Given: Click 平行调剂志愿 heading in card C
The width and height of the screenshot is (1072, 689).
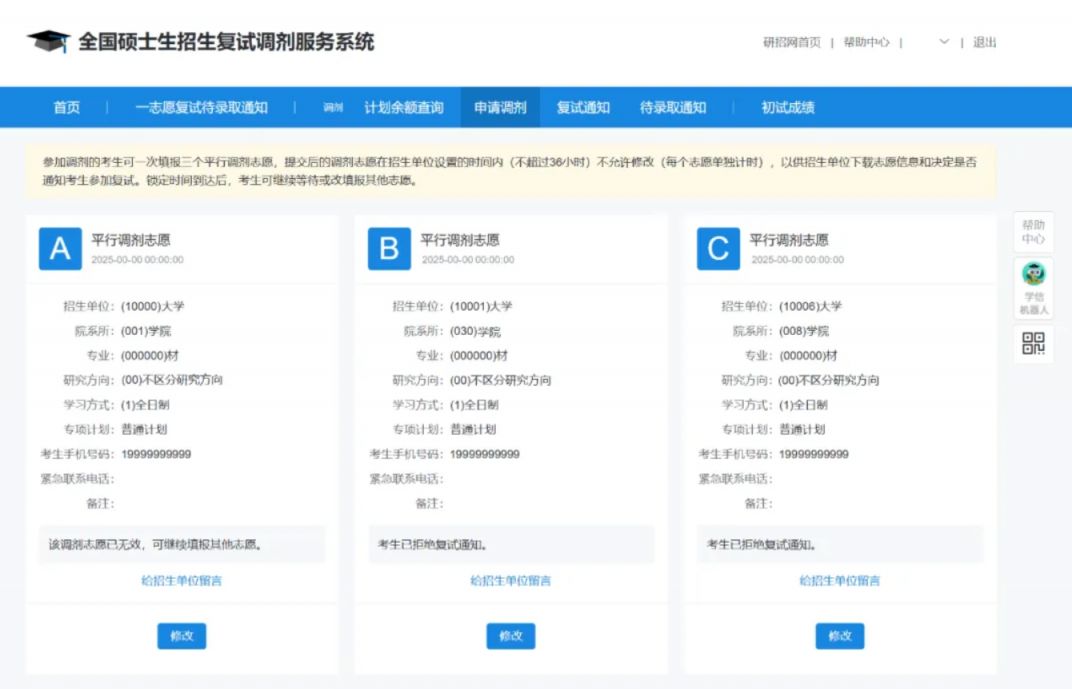Looking at the screenshot, I should click(x=789, y=240).
